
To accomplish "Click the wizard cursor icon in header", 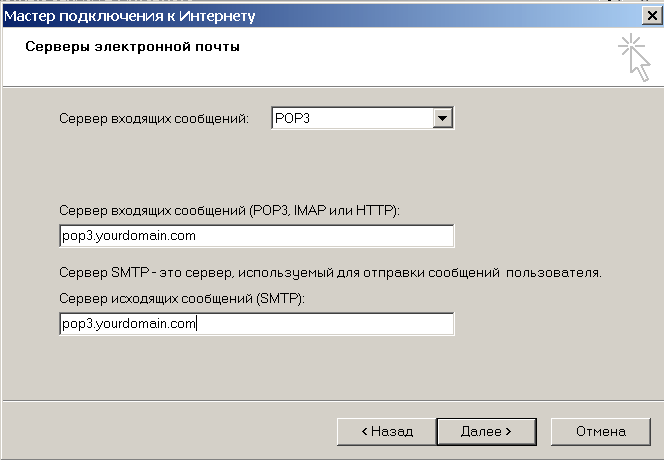I will 633,55.
